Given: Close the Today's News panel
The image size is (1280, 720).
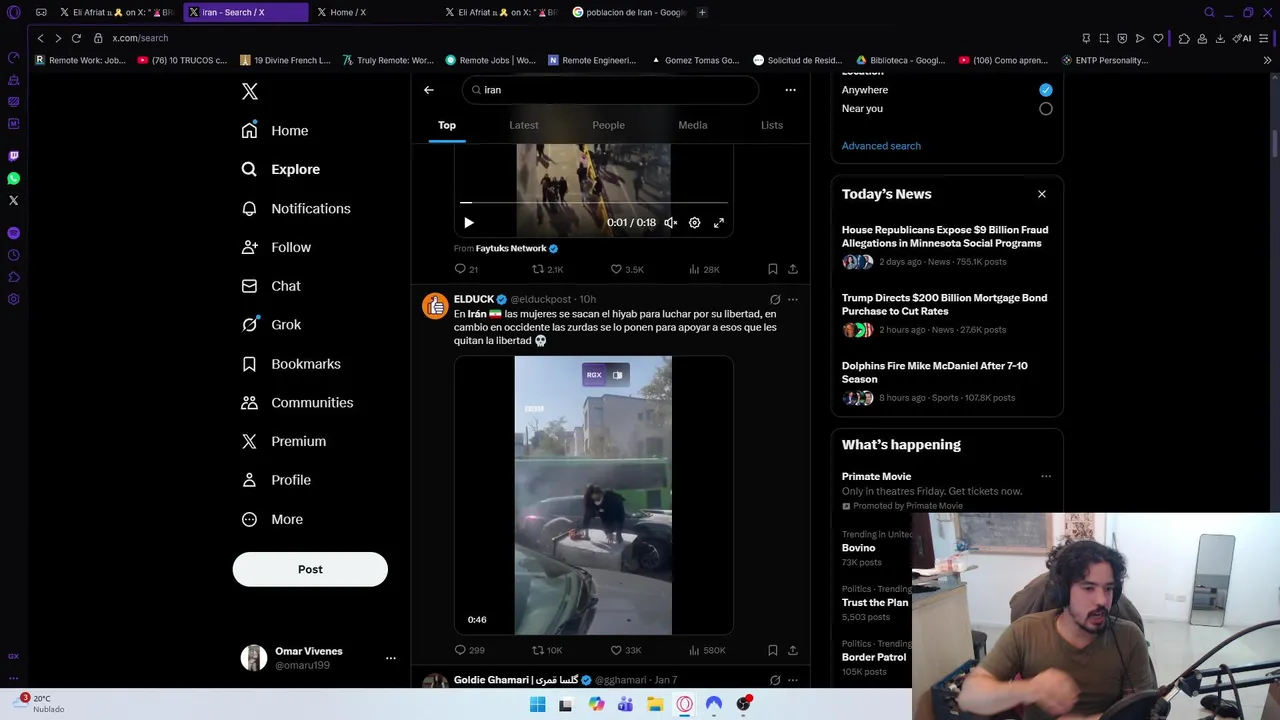Looking at the screenshot, I should click(x=1042, y=194).
